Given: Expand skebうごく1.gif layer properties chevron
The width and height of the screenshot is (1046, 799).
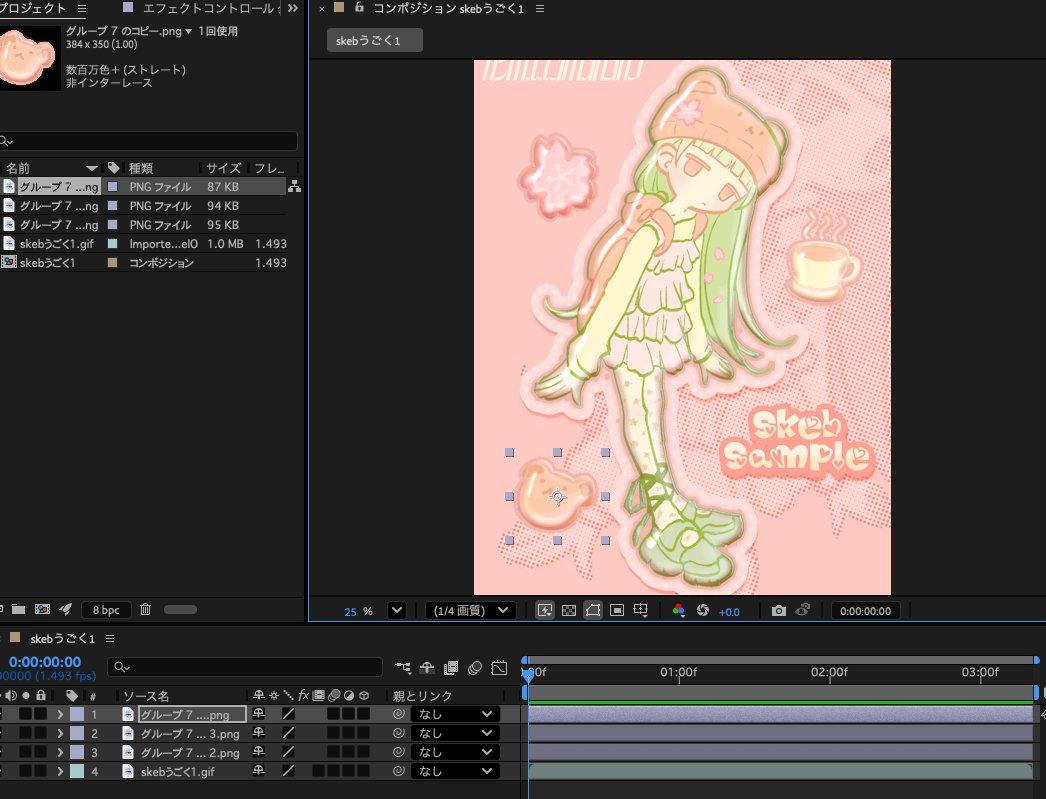Looking at the screenshot, I should tap(60, 771).
